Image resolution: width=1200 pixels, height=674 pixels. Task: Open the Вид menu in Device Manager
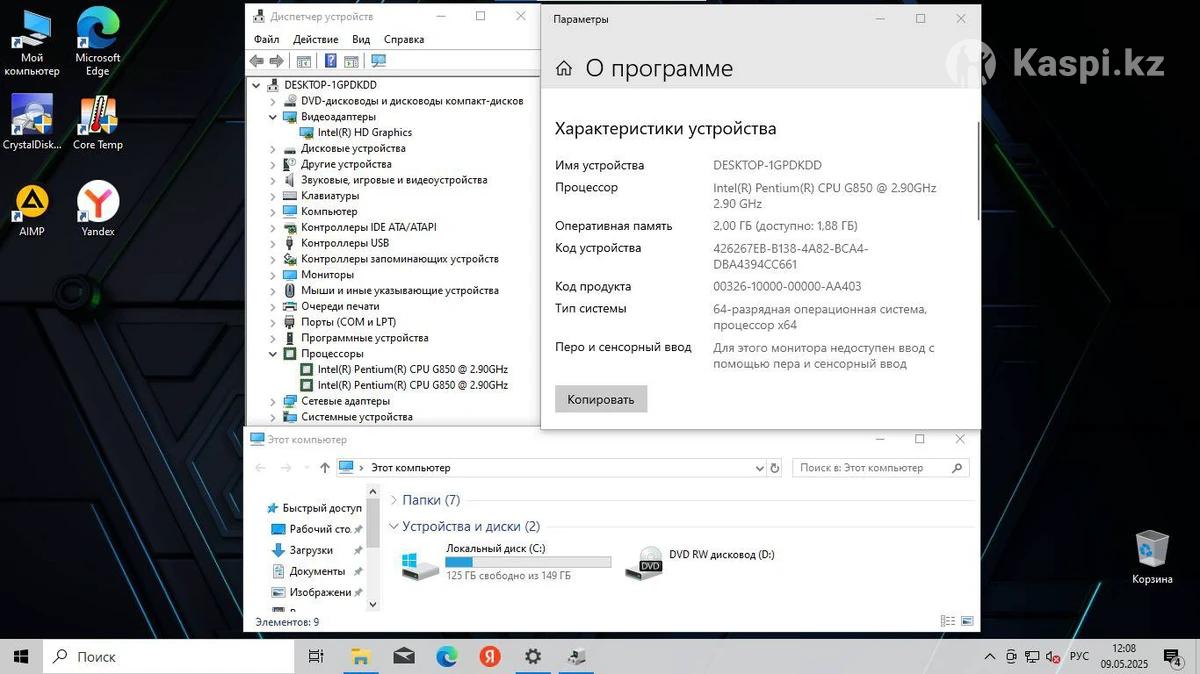[361, 39]
